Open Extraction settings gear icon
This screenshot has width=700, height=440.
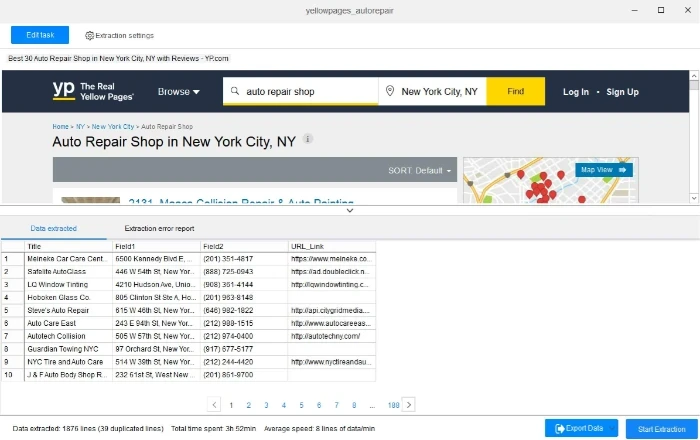(x=89, y=35)
